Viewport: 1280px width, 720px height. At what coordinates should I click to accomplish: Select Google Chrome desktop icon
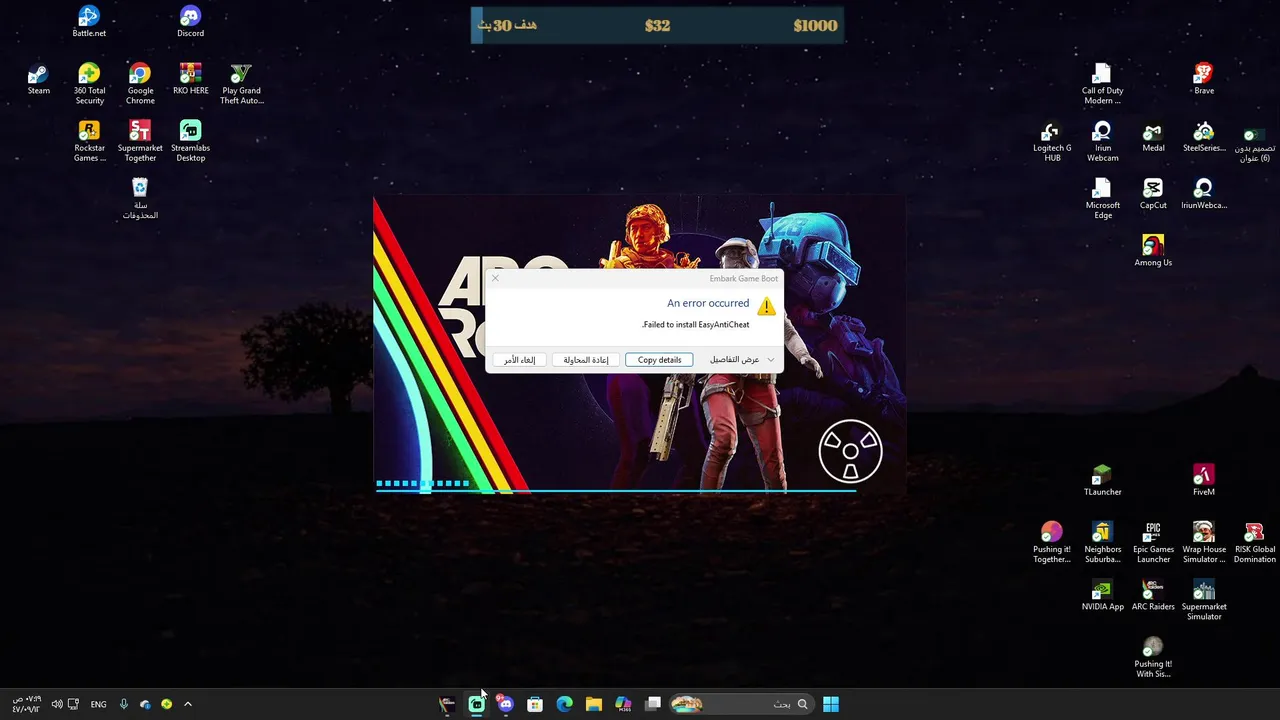(140, 84)
